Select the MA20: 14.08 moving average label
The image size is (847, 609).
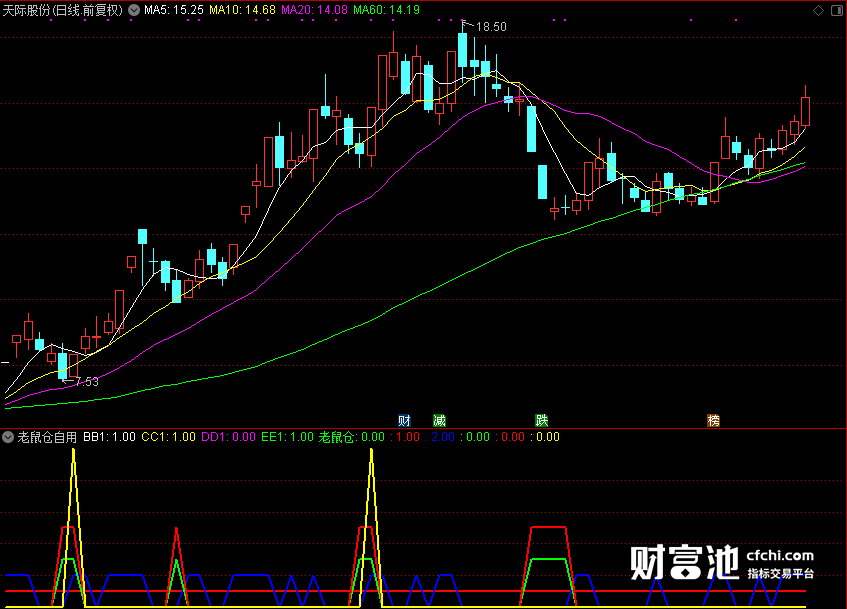[314, 10]
